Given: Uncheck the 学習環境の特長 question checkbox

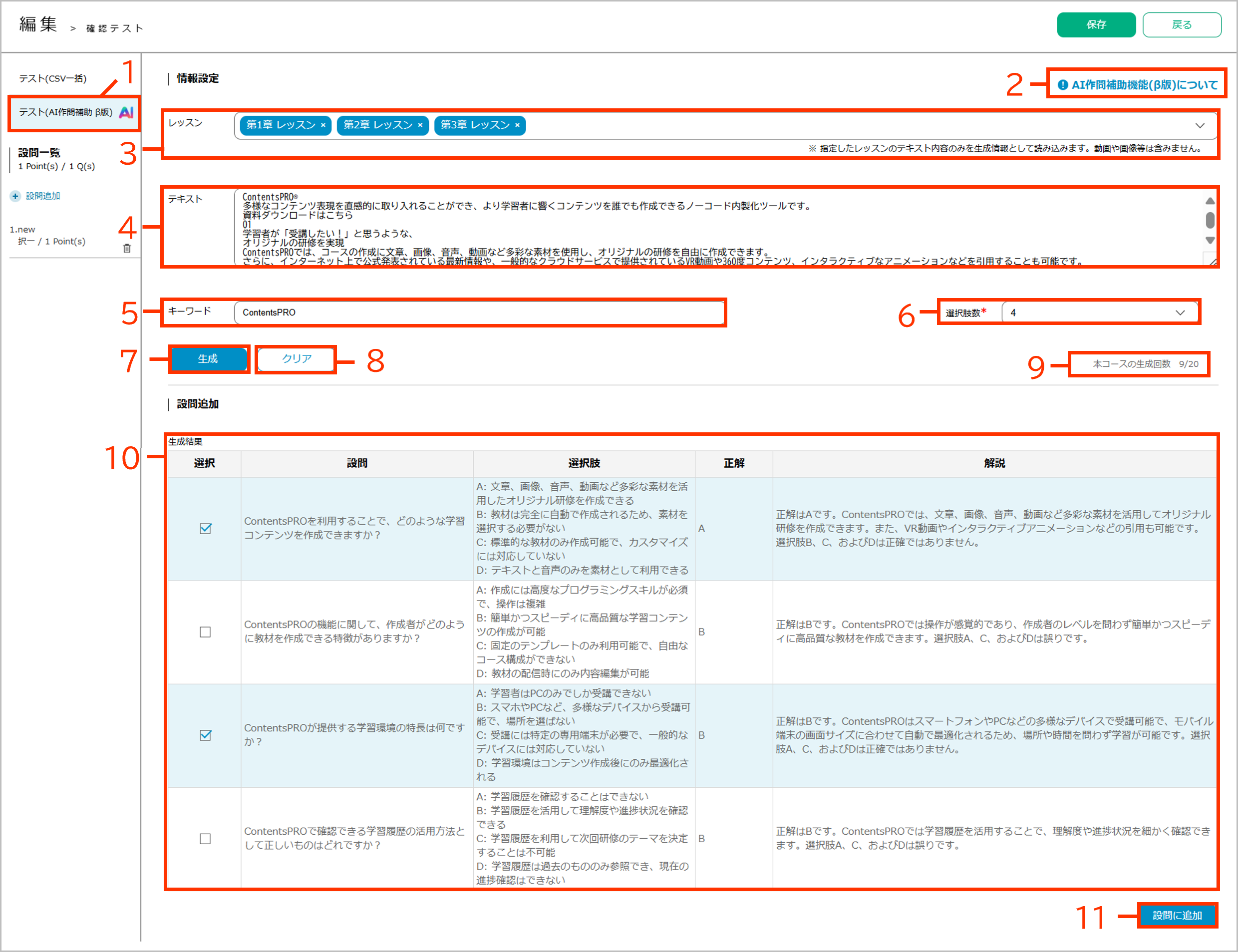Looking at the screenshot, I should (205, 735).
